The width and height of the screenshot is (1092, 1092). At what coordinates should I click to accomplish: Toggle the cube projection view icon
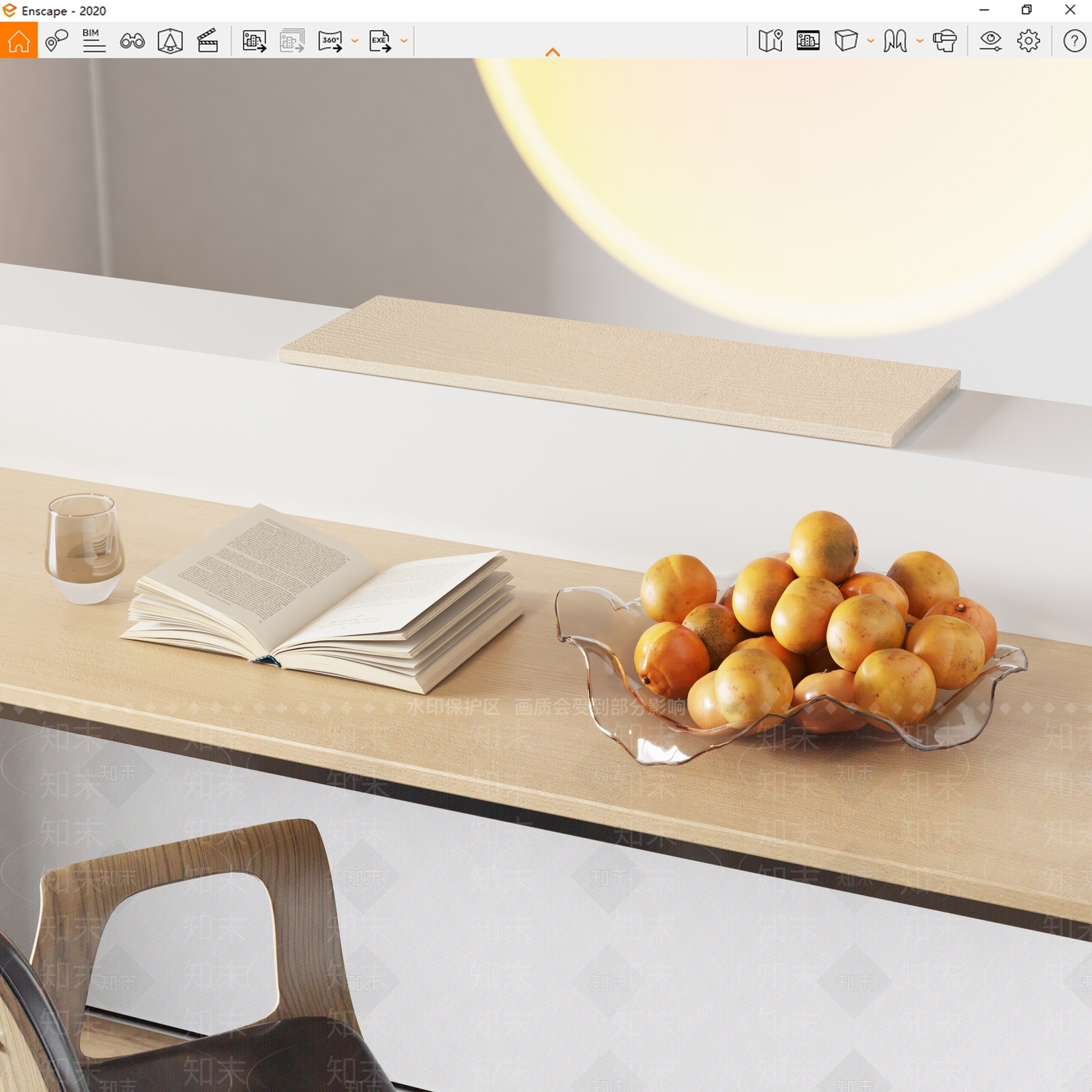pos(846,41)
